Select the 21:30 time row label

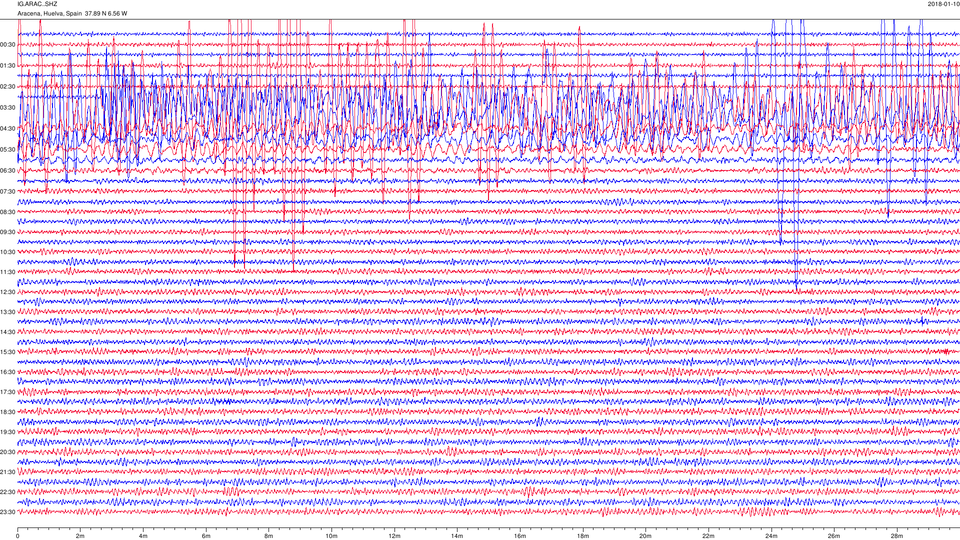(x=7, y=472)
